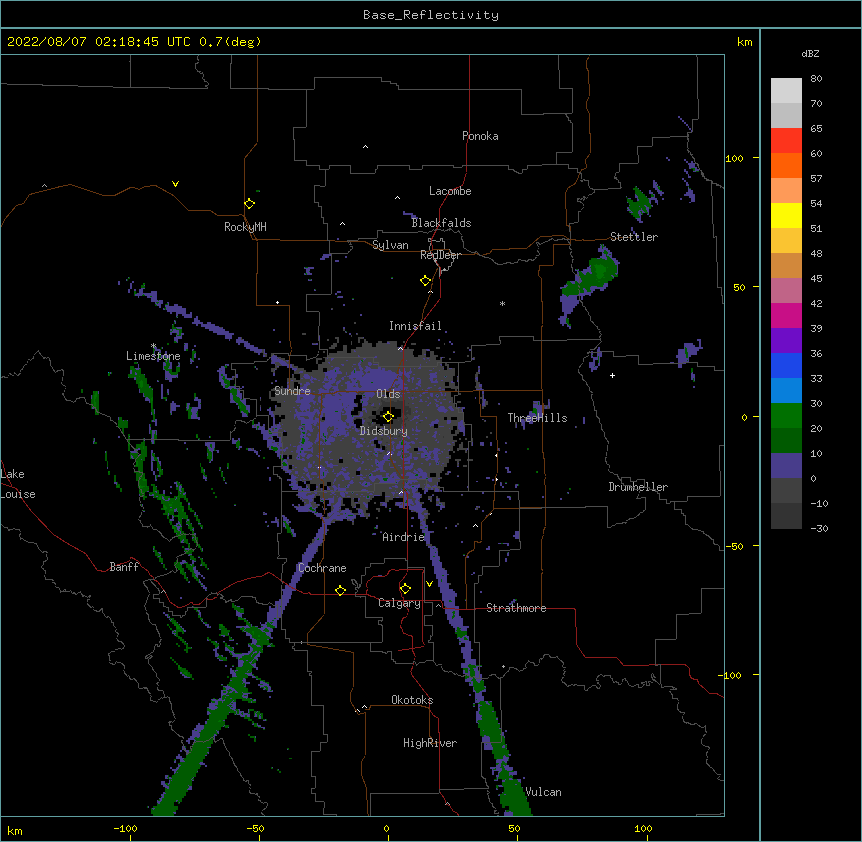Screen dimensions: 862x842
Task: Click the dBZ legend heading
Action: click(x=810, y=54)
